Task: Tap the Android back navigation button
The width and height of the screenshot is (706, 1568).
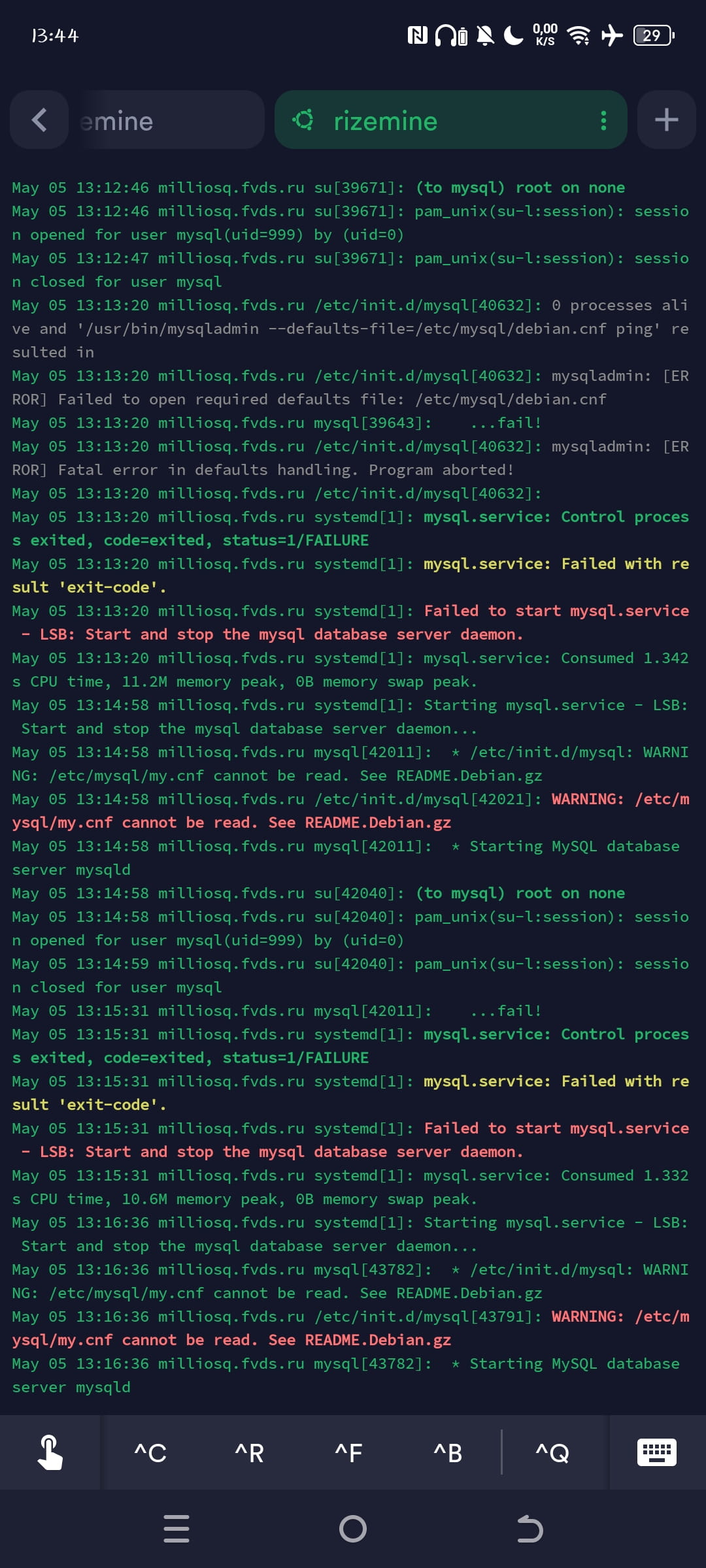Action: (x=529, y=1529)
